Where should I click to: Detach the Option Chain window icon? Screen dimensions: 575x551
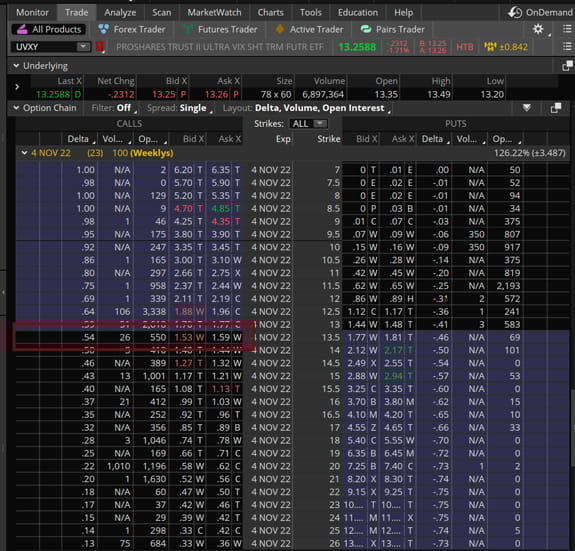[x=556, y=108]
